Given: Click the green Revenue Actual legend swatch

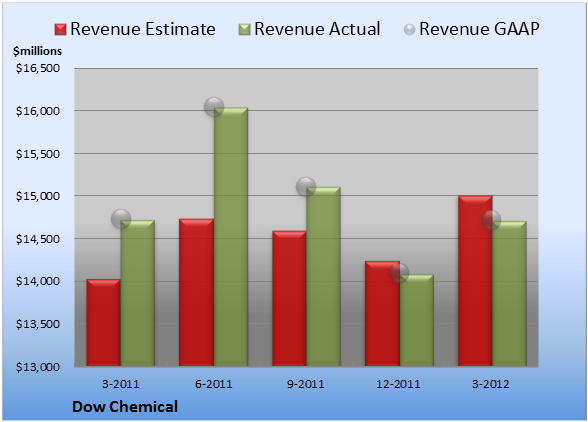Looking at the screenshot, I should tap(244, 30).
